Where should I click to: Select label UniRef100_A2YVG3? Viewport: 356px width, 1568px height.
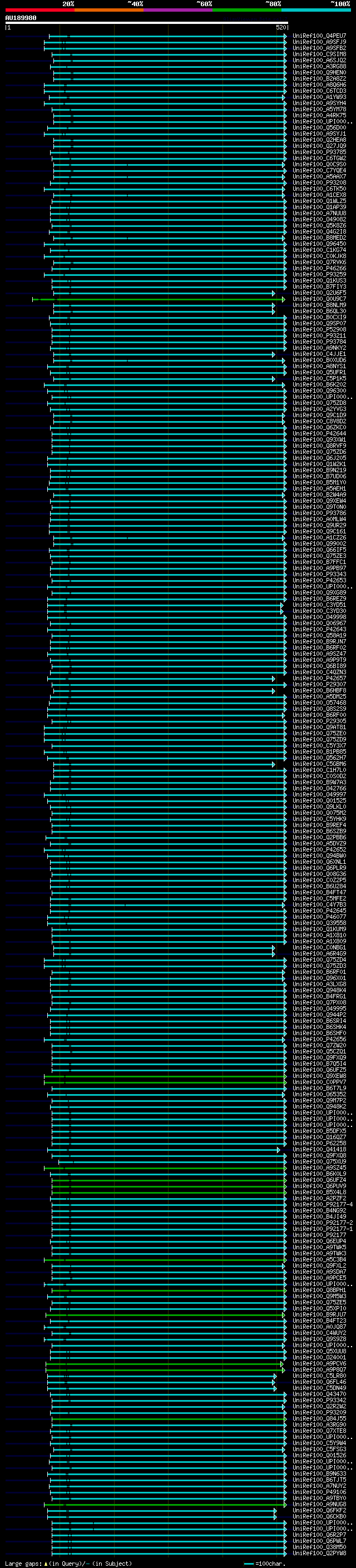pos(319,409)
